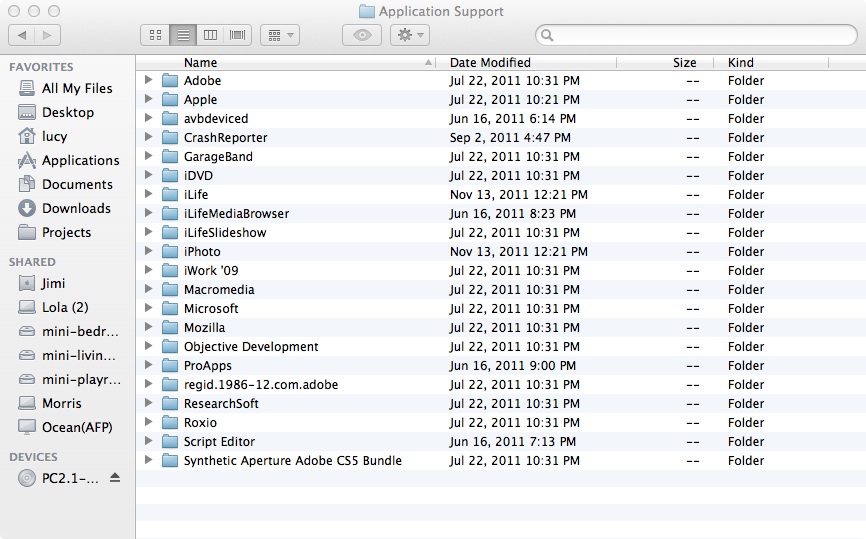Expand the Microsoft folder disclosure triangle
866x539 pixels.
point(148,308)
